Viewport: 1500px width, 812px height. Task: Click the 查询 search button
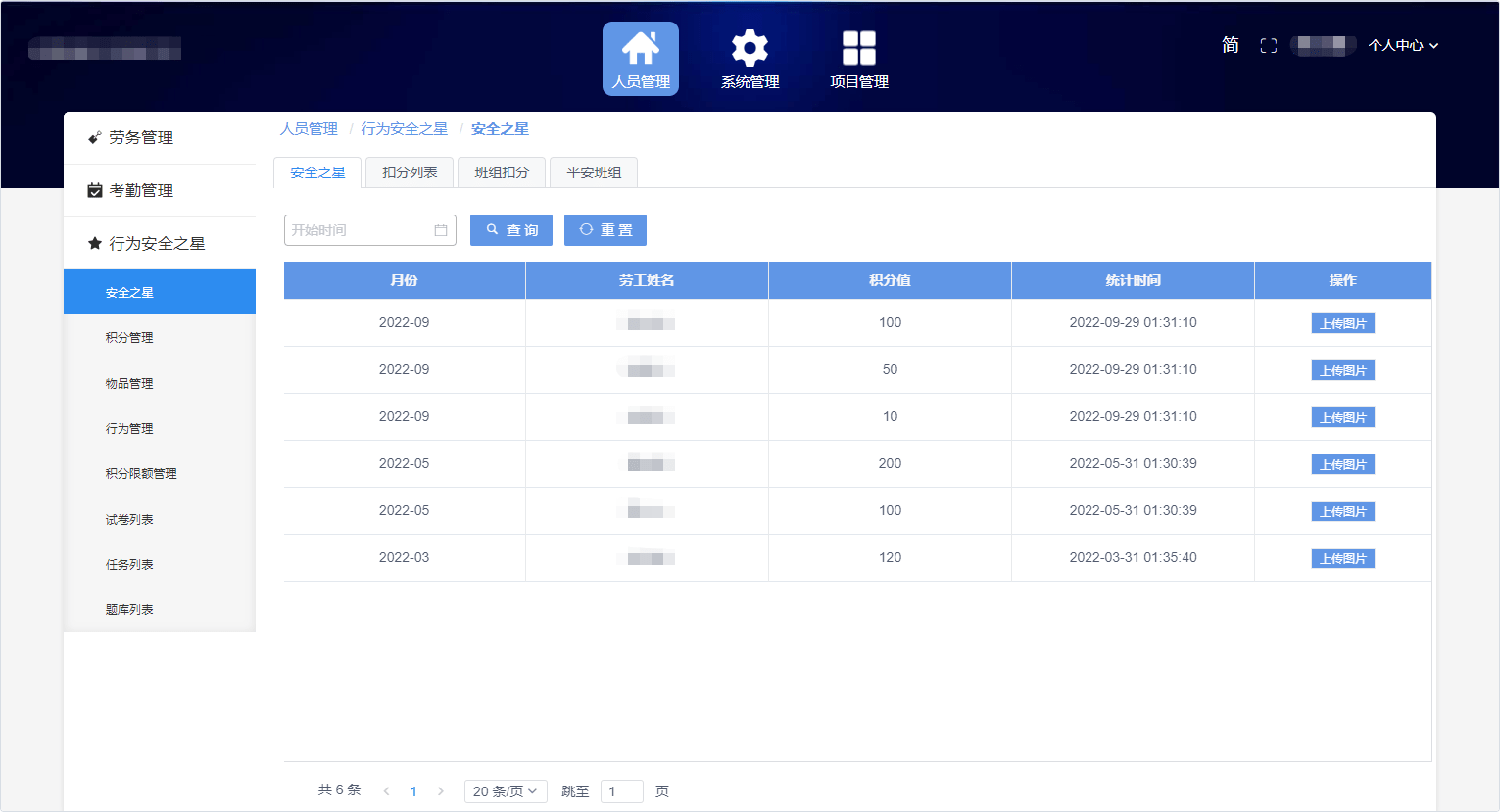click(x=511, y=230)
